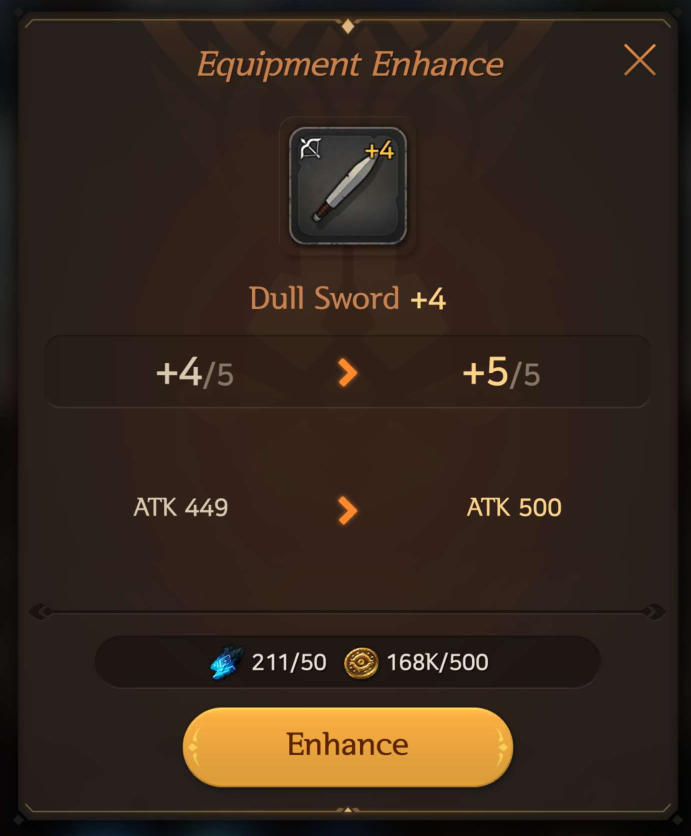This screenshot has width=691, height=836.
Task: Click the Dull Sword +4 item name
Action: (348, 298)
